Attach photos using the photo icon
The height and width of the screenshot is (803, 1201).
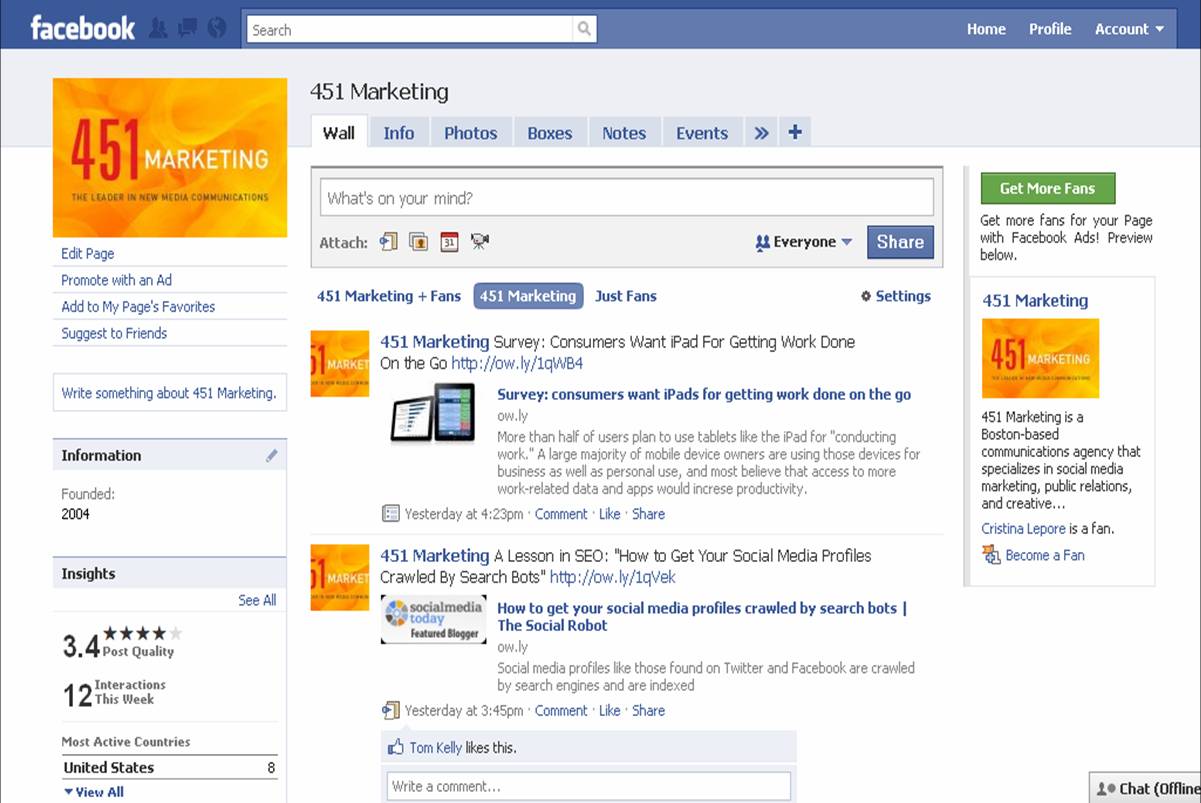(418, 241)
